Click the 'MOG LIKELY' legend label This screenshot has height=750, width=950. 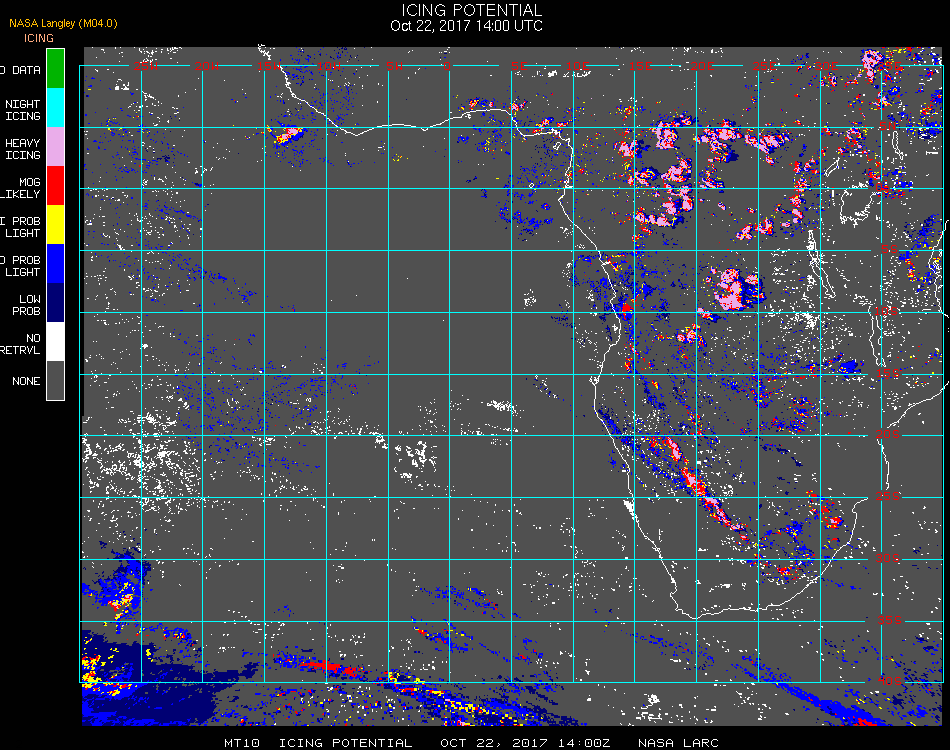click(x=21, y=188)
